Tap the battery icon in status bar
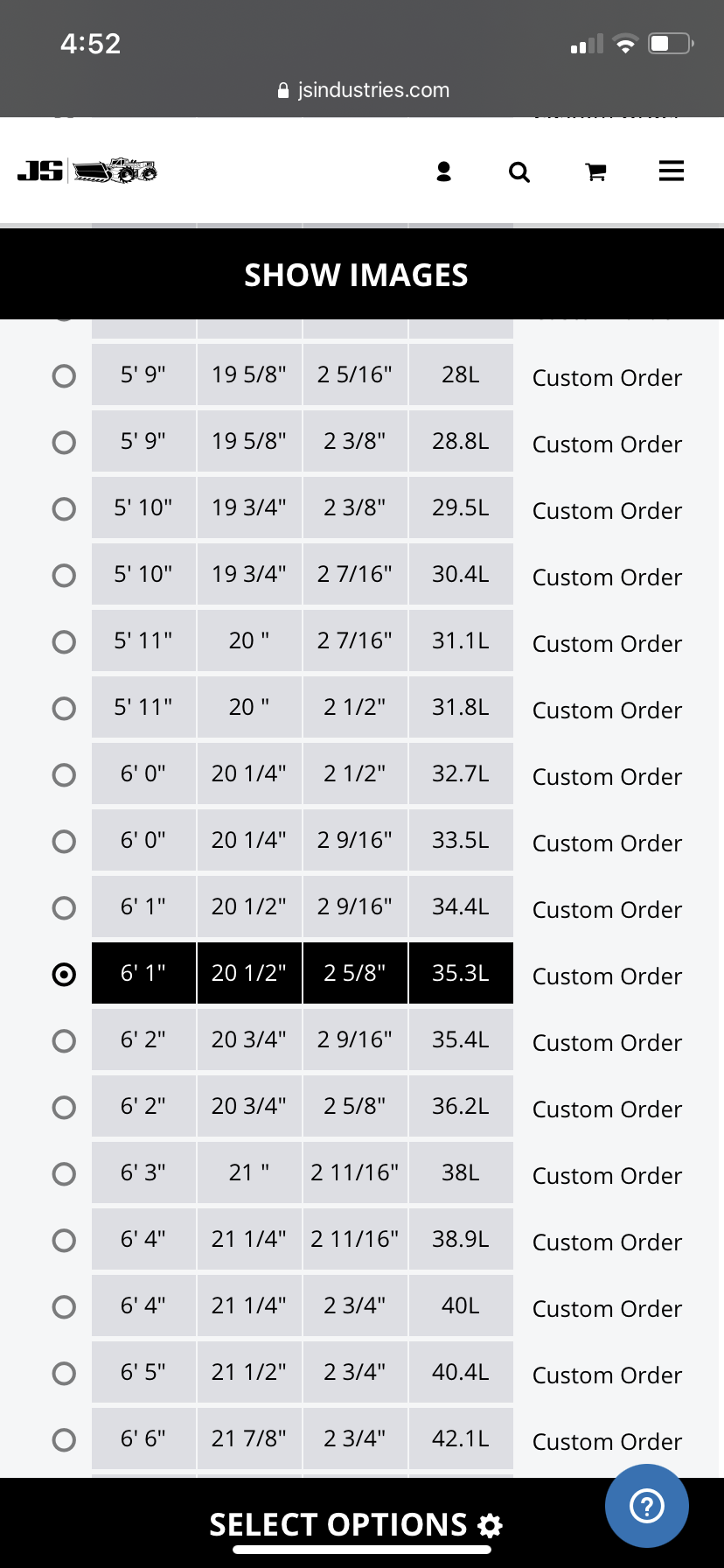 tap(670, 44)
